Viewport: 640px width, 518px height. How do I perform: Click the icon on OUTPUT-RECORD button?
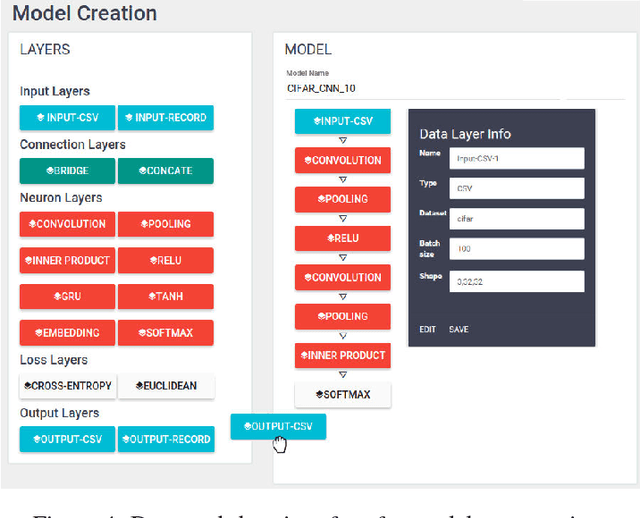point(126,439)
